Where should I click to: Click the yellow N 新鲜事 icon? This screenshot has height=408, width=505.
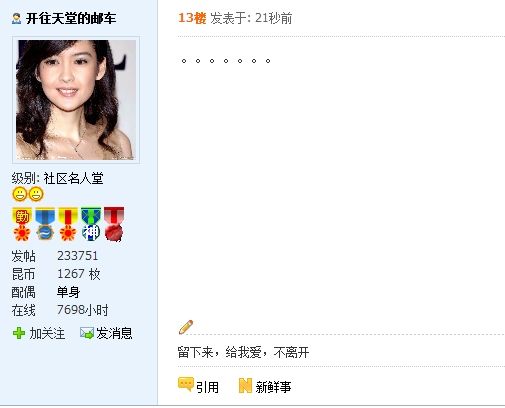(x=245, y=385)
